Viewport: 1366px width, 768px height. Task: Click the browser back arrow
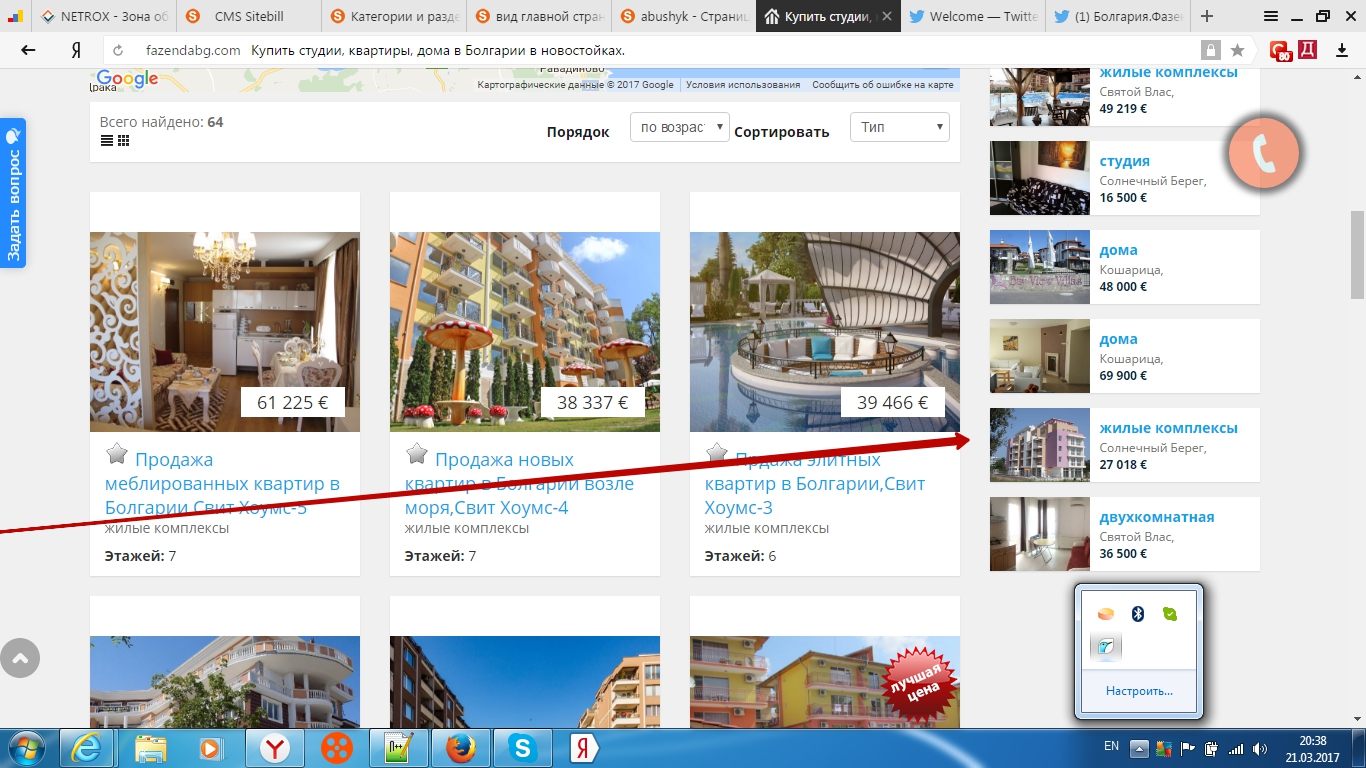[x=28, y=50]
